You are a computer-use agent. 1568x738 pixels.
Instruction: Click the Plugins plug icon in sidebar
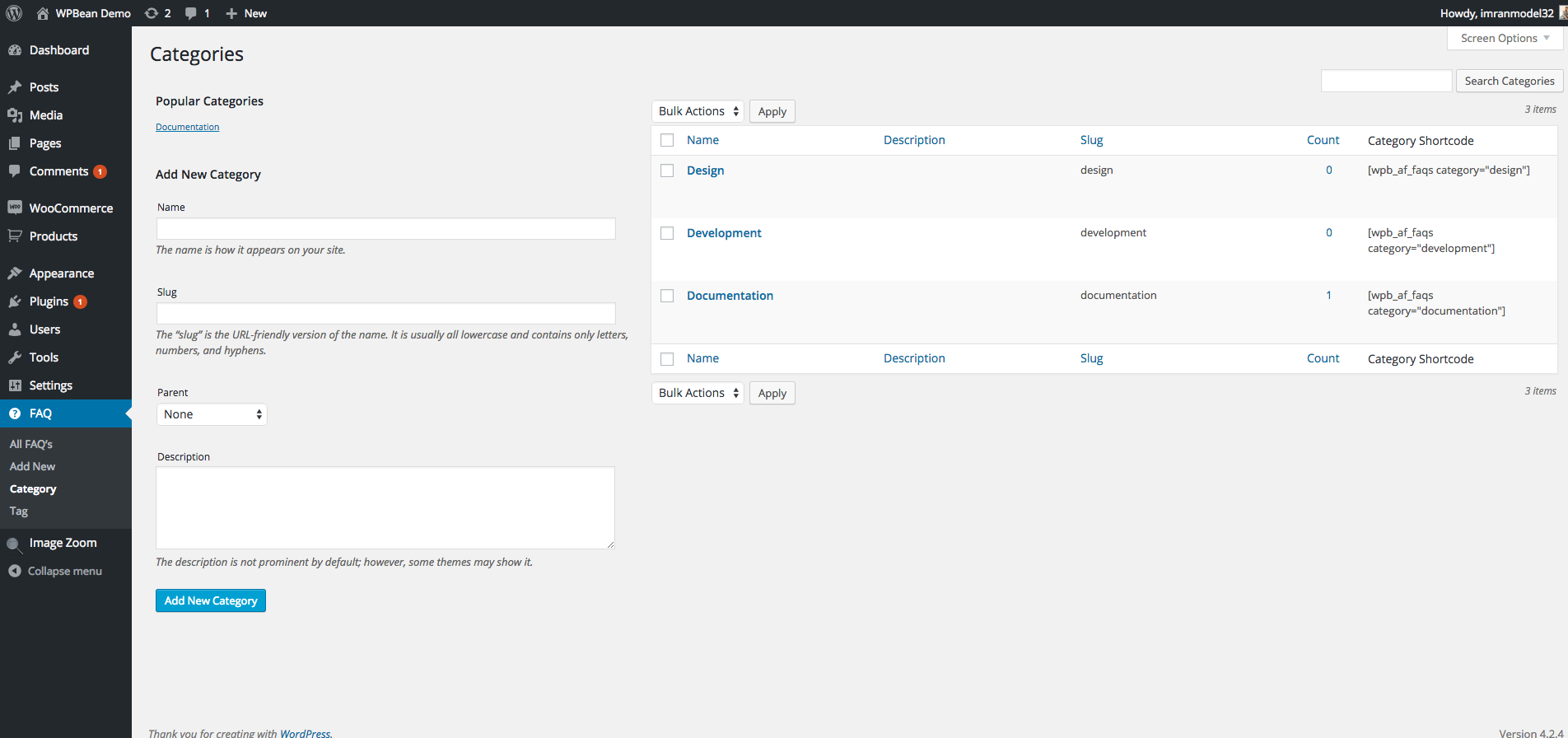[15, 301]
